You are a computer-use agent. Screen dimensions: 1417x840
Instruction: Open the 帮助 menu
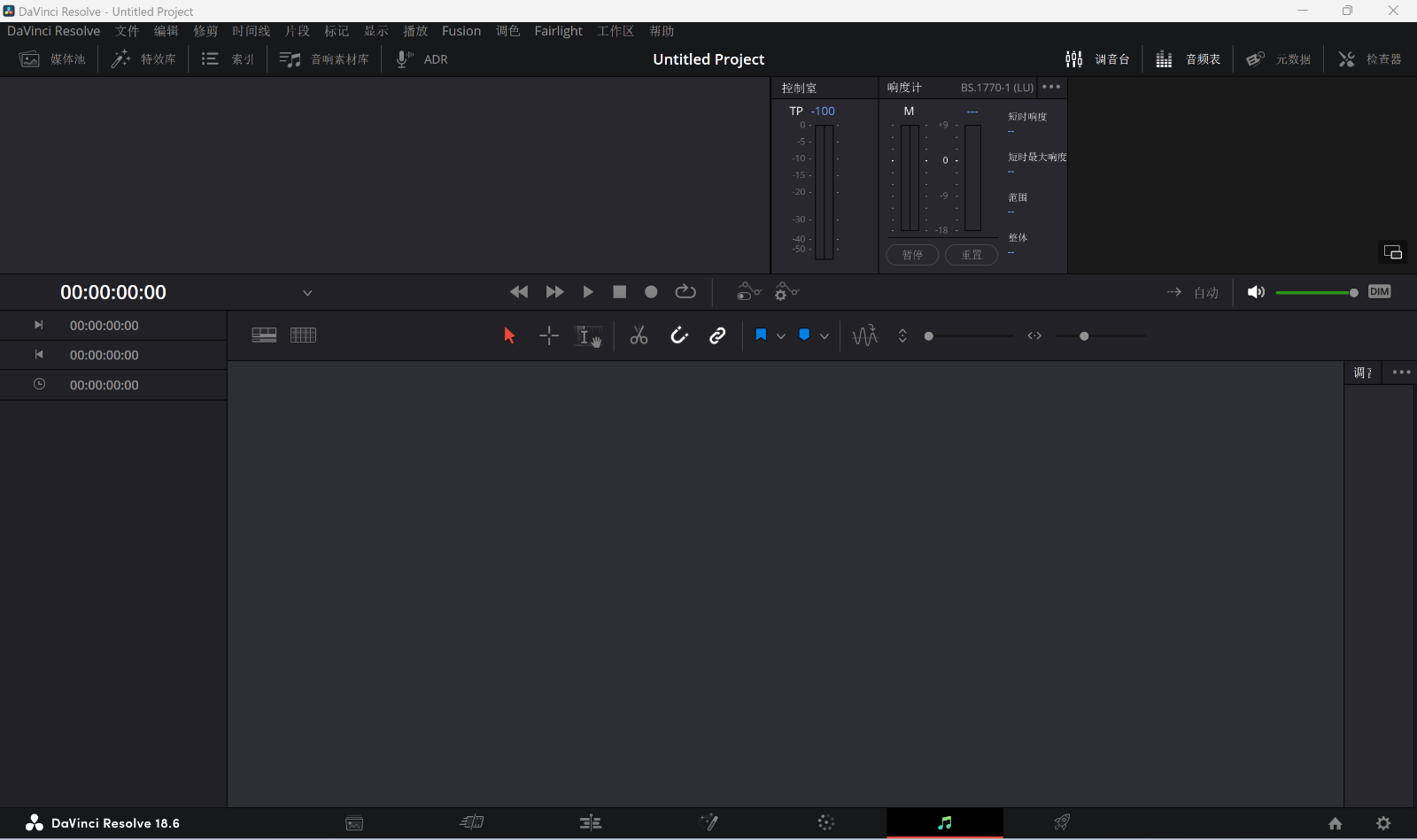point(662,31)
